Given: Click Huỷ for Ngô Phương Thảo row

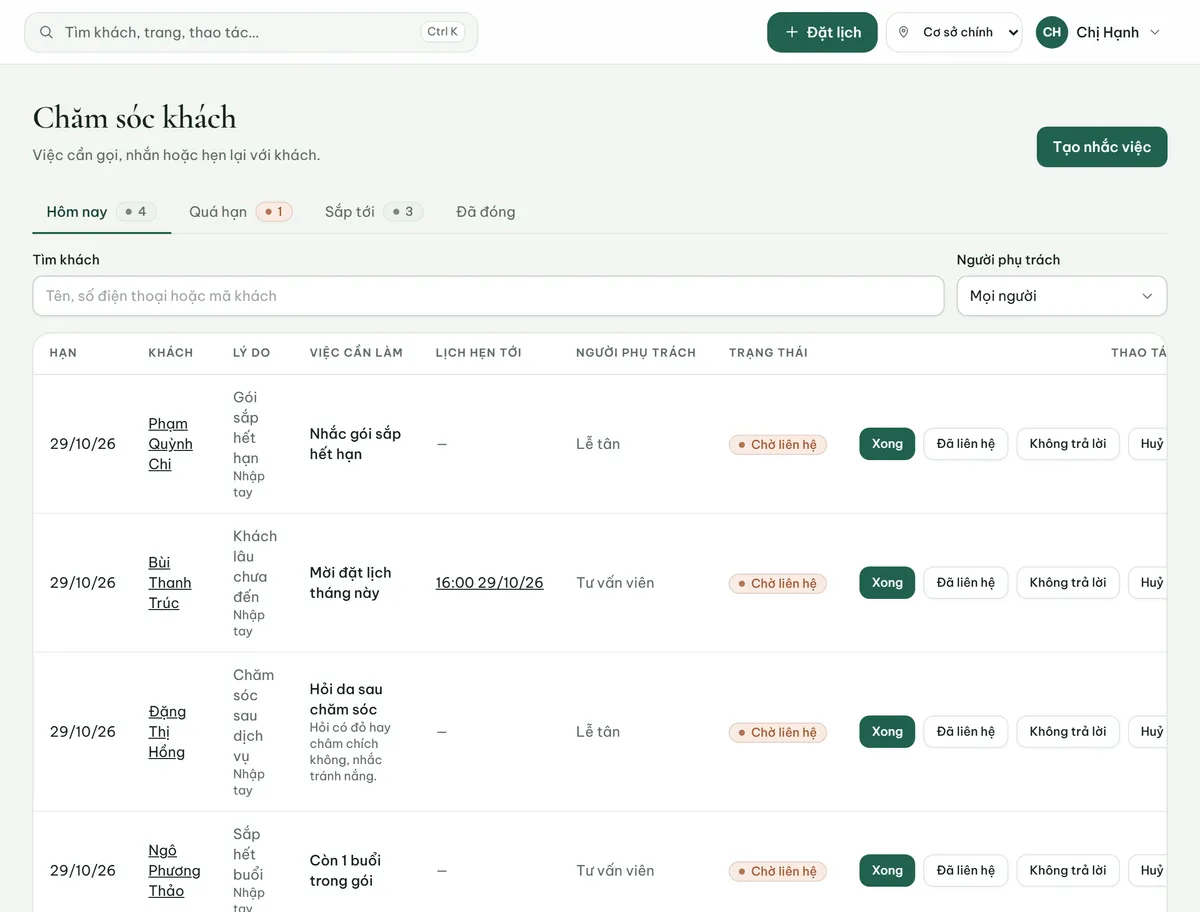Looking at the screenshot, I should [1150, 870].
